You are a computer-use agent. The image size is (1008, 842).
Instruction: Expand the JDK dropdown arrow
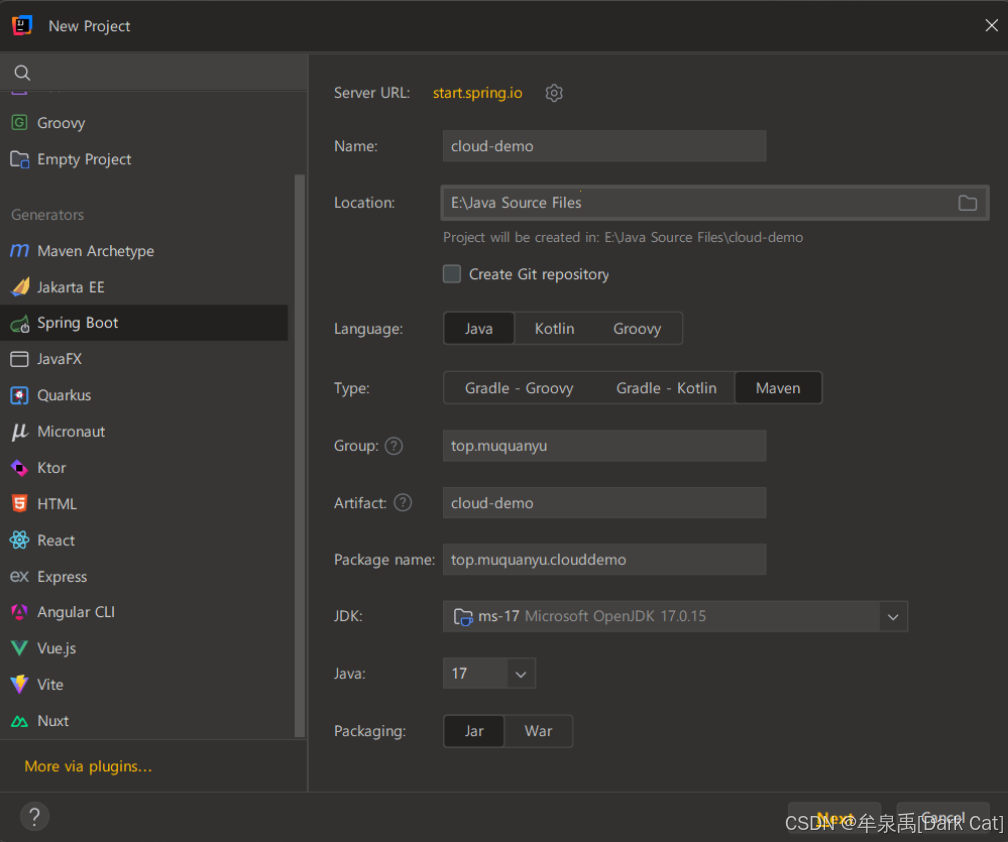click(x=892, y=616)
